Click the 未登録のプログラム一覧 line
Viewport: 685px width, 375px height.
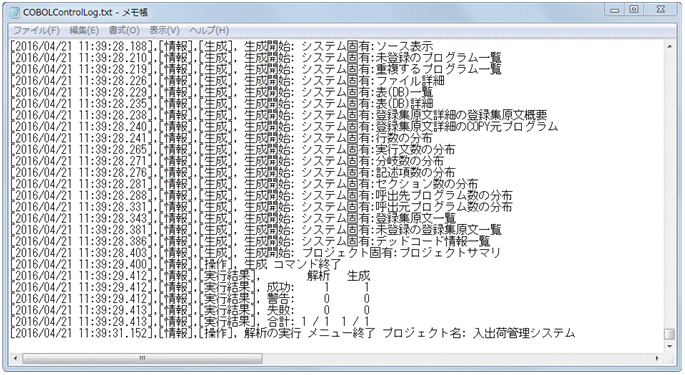tap(256, 57)
